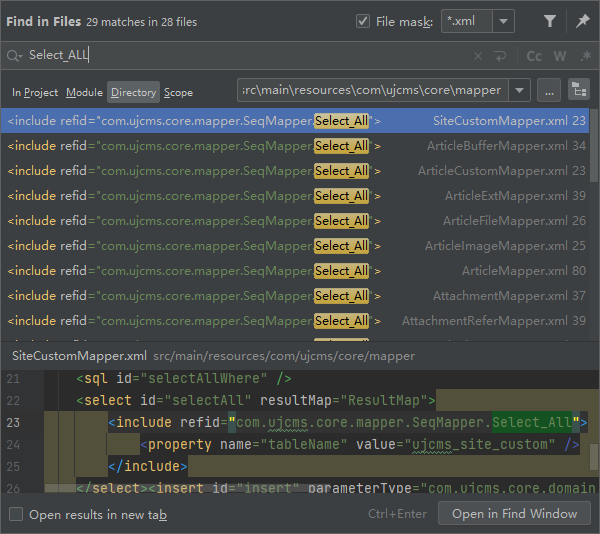Select ArticleExtMapper.xml 39 result
Screen dimensions: 600x534
295,196
